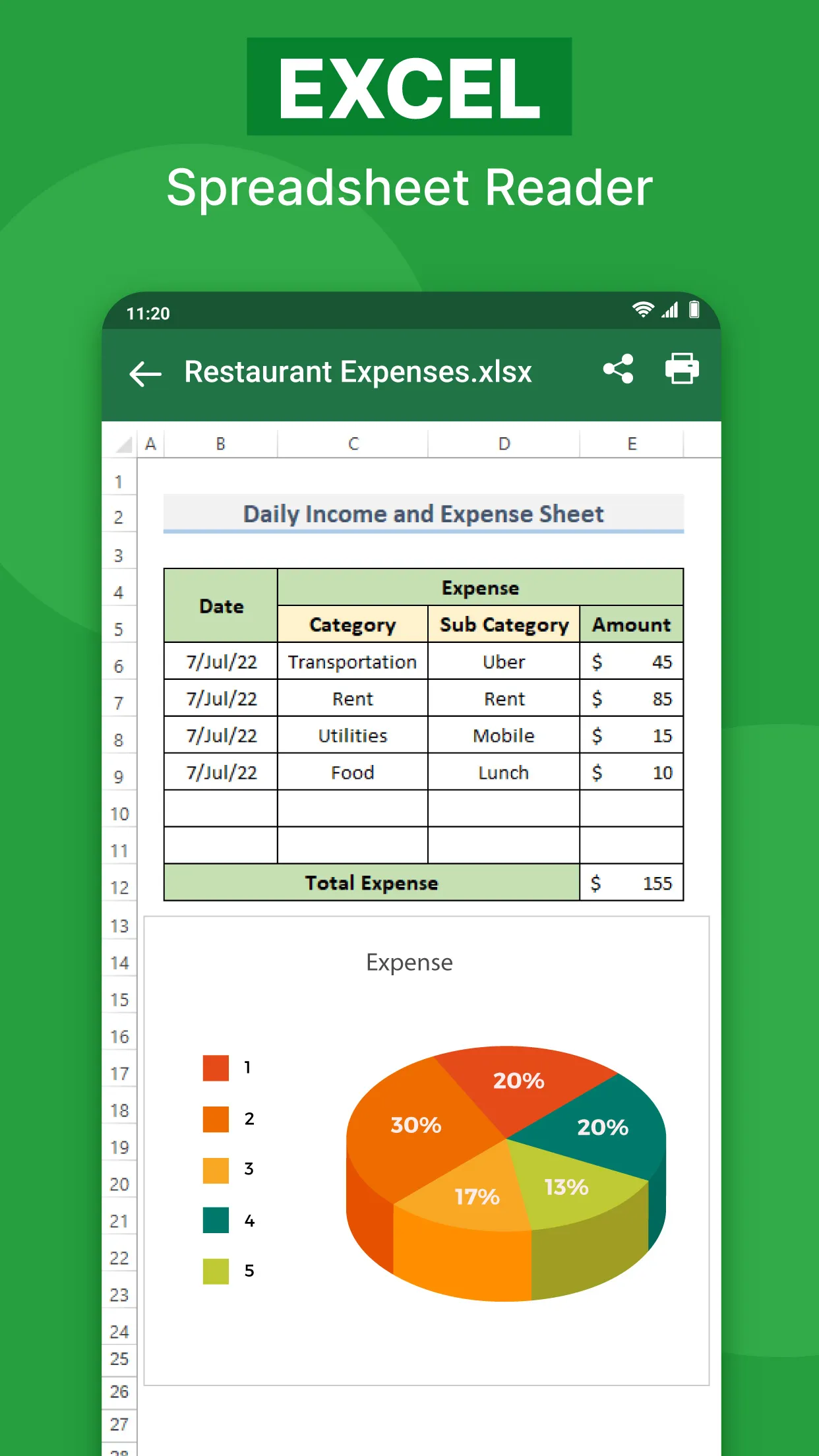Share the Restaurant Expenses spreadsheet
This screenshot has height=1456, width=819.
[619, 369]
